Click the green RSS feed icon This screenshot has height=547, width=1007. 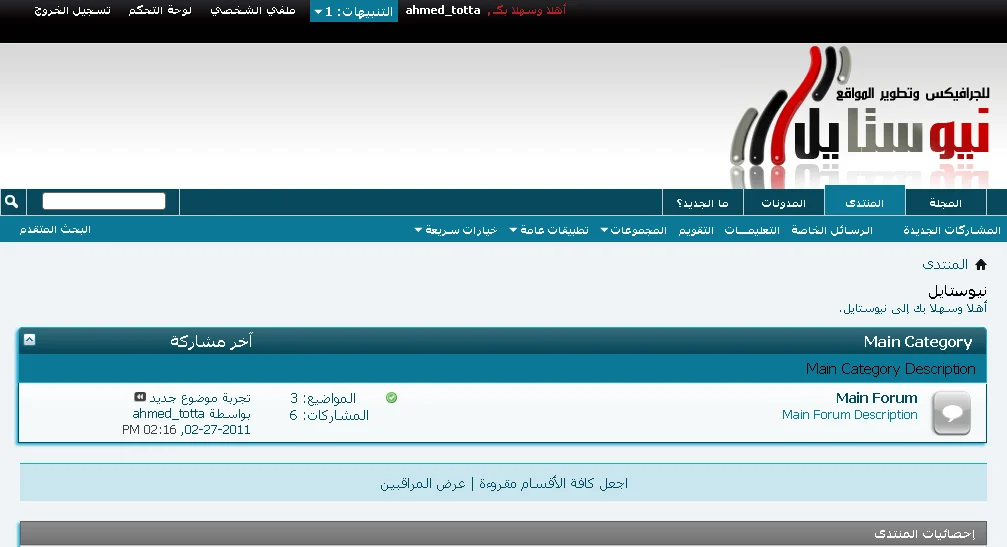tap(391, 398)
